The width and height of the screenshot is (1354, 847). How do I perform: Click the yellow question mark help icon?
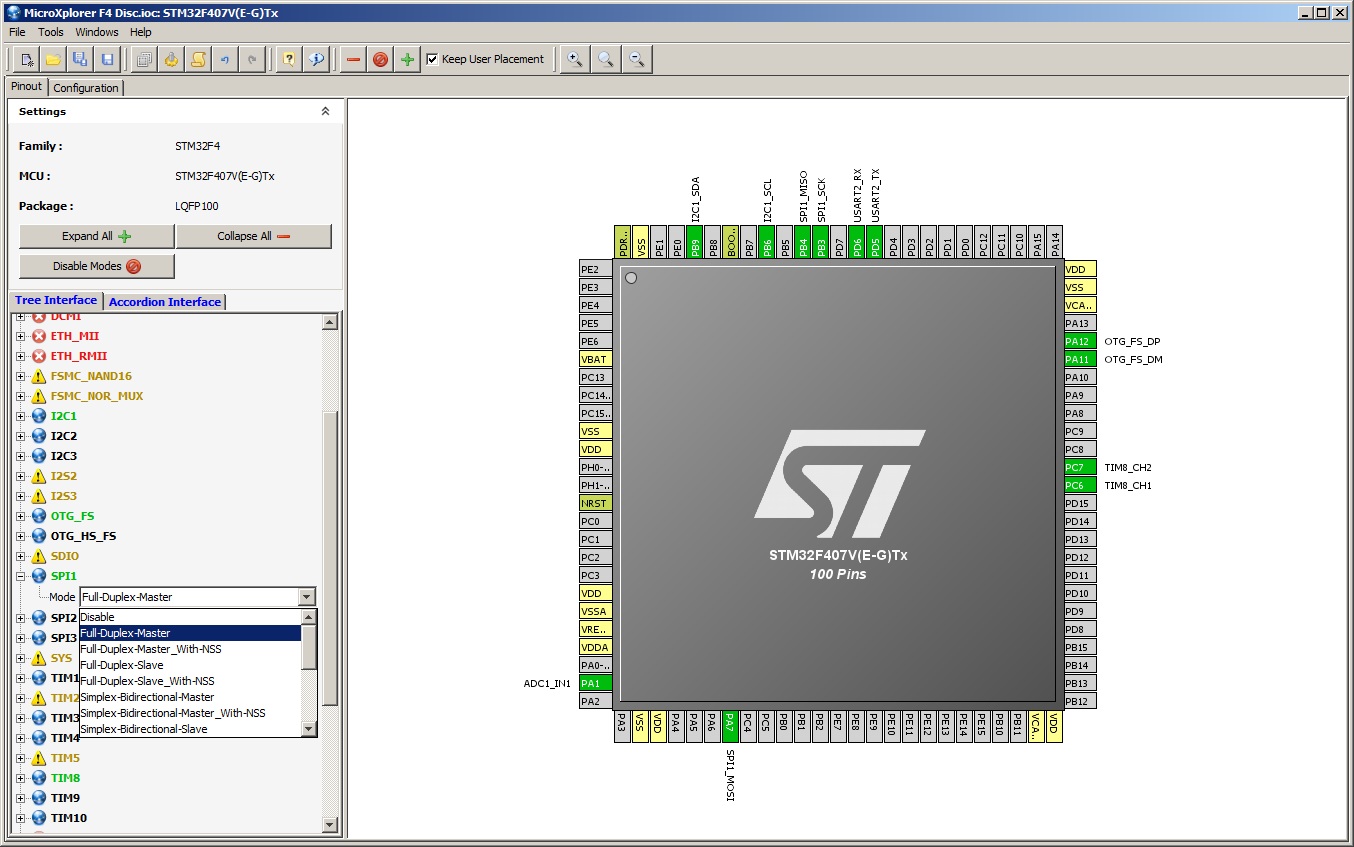[288, 60]
